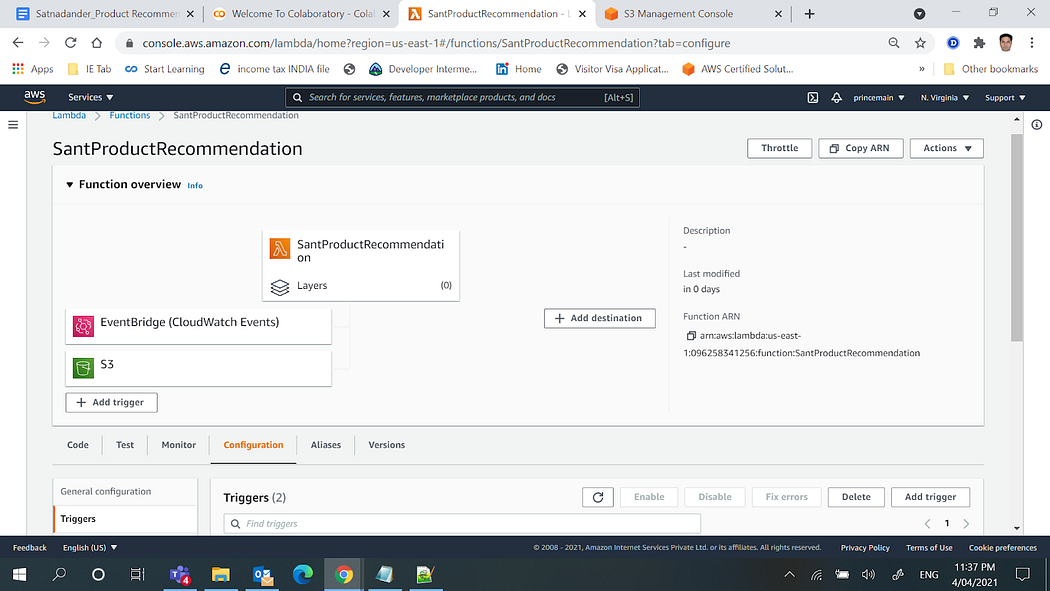Bookmark this page with the star

pyautogui.click(x=920, y=43)
